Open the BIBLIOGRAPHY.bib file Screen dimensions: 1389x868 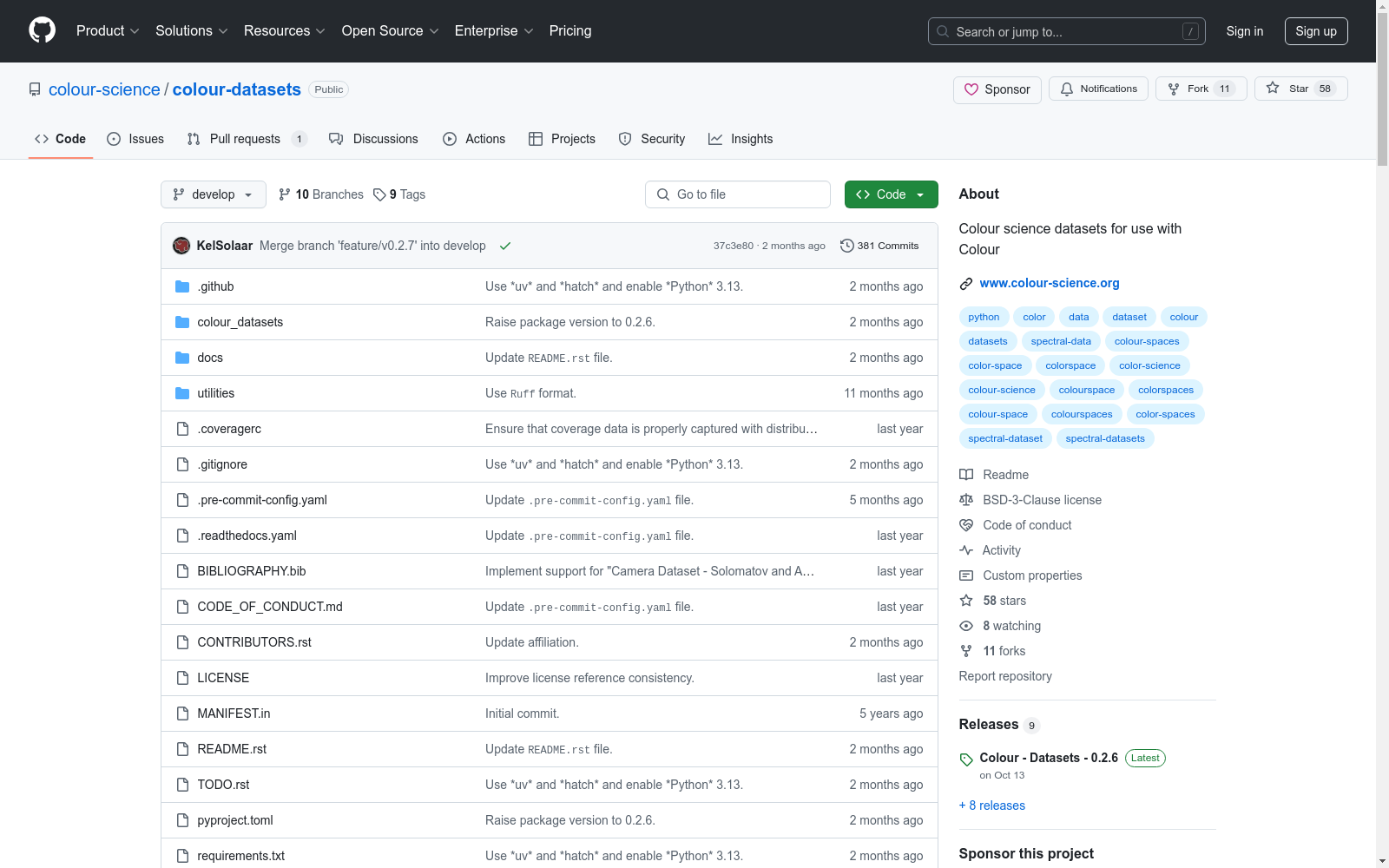(x=252, y=571)
